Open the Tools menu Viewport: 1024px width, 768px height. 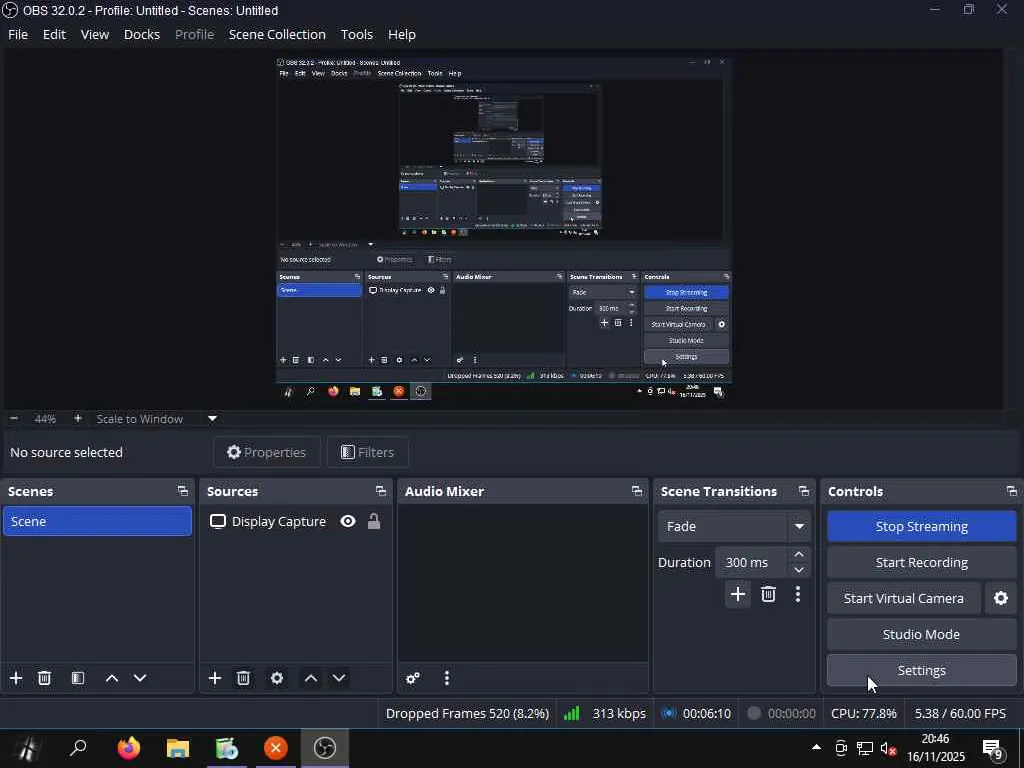[x=357, y=35]
